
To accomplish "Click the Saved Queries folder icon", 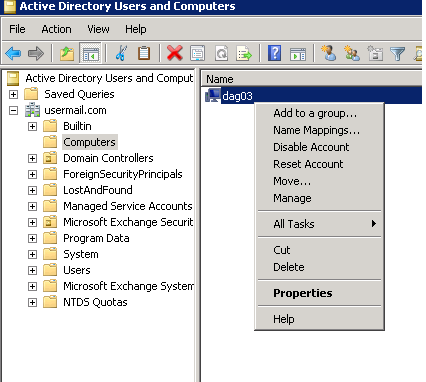I will [x=31, y=94].
